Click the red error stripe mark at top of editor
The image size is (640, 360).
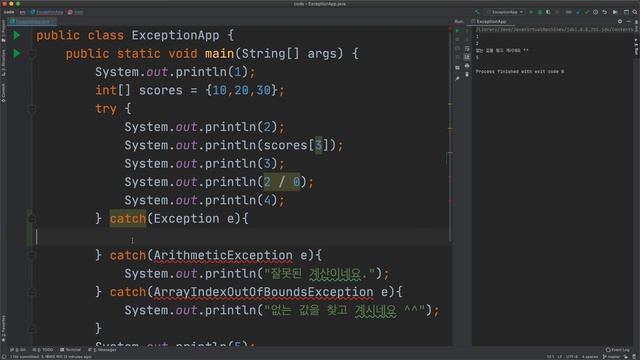pos(450,29)
